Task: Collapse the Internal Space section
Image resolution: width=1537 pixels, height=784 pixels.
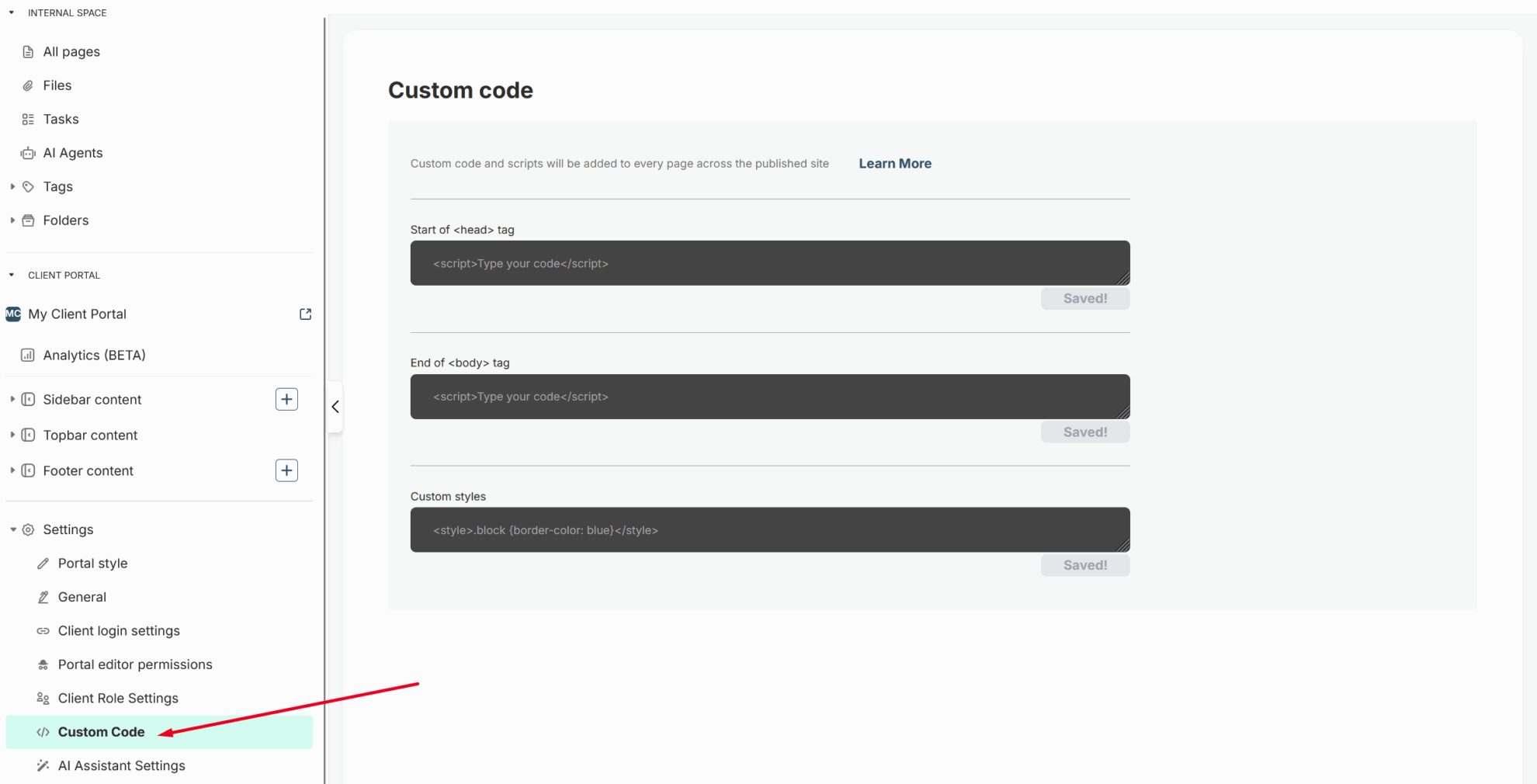Action: pyautogui.click(x=12, y=12)
